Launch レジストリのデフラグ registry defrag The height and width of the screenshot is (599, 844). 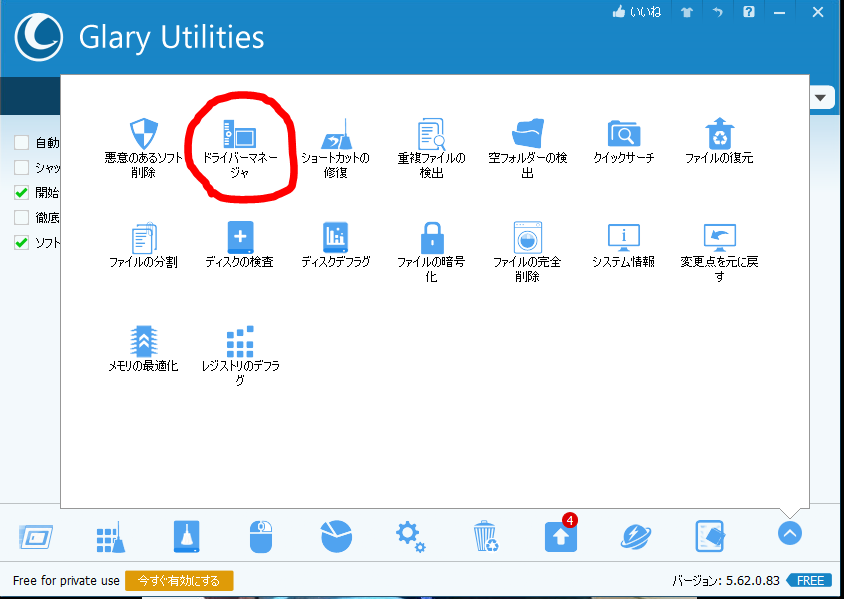[x=240, y=355]
